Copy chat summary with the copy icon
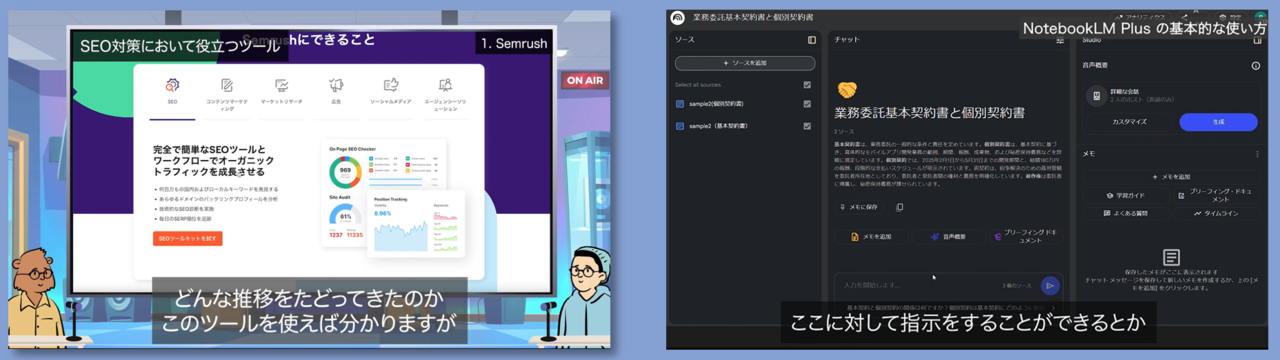 pos(899,207)
